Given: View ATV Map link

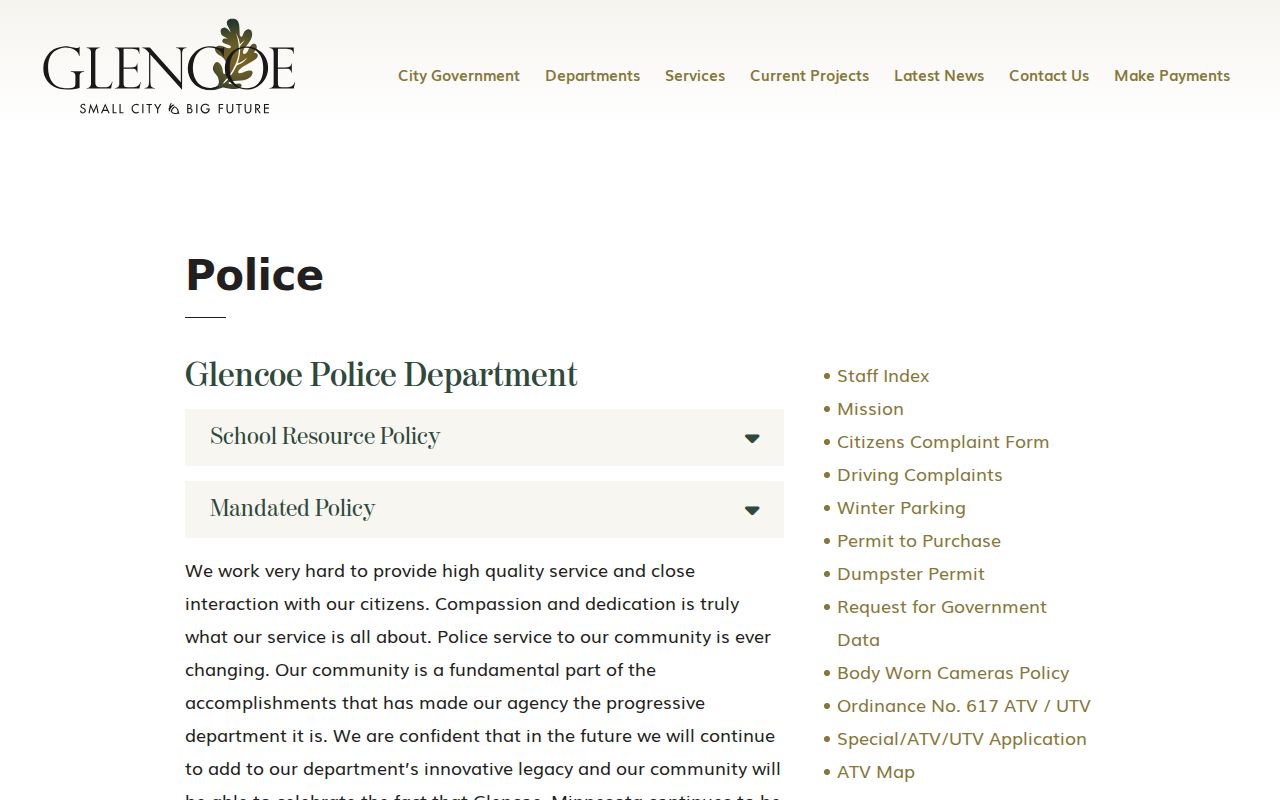Looking at the screenshot, I should pyautogui.click(x=876, y=772).
